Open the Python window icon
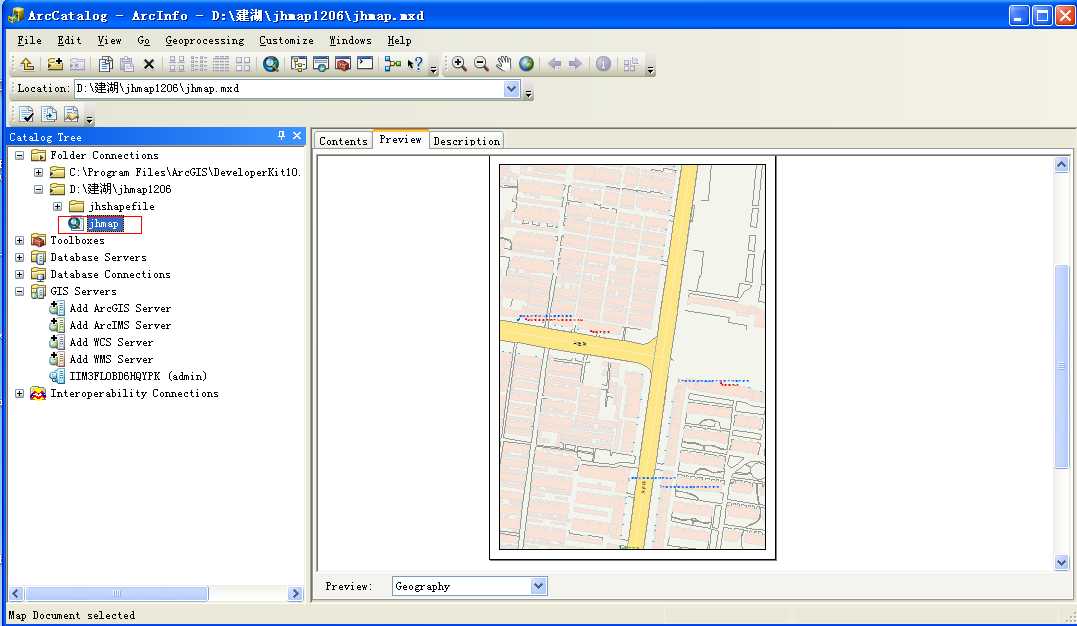Image resolution: width=1077 pixels, height=626 pixels. 365,64
